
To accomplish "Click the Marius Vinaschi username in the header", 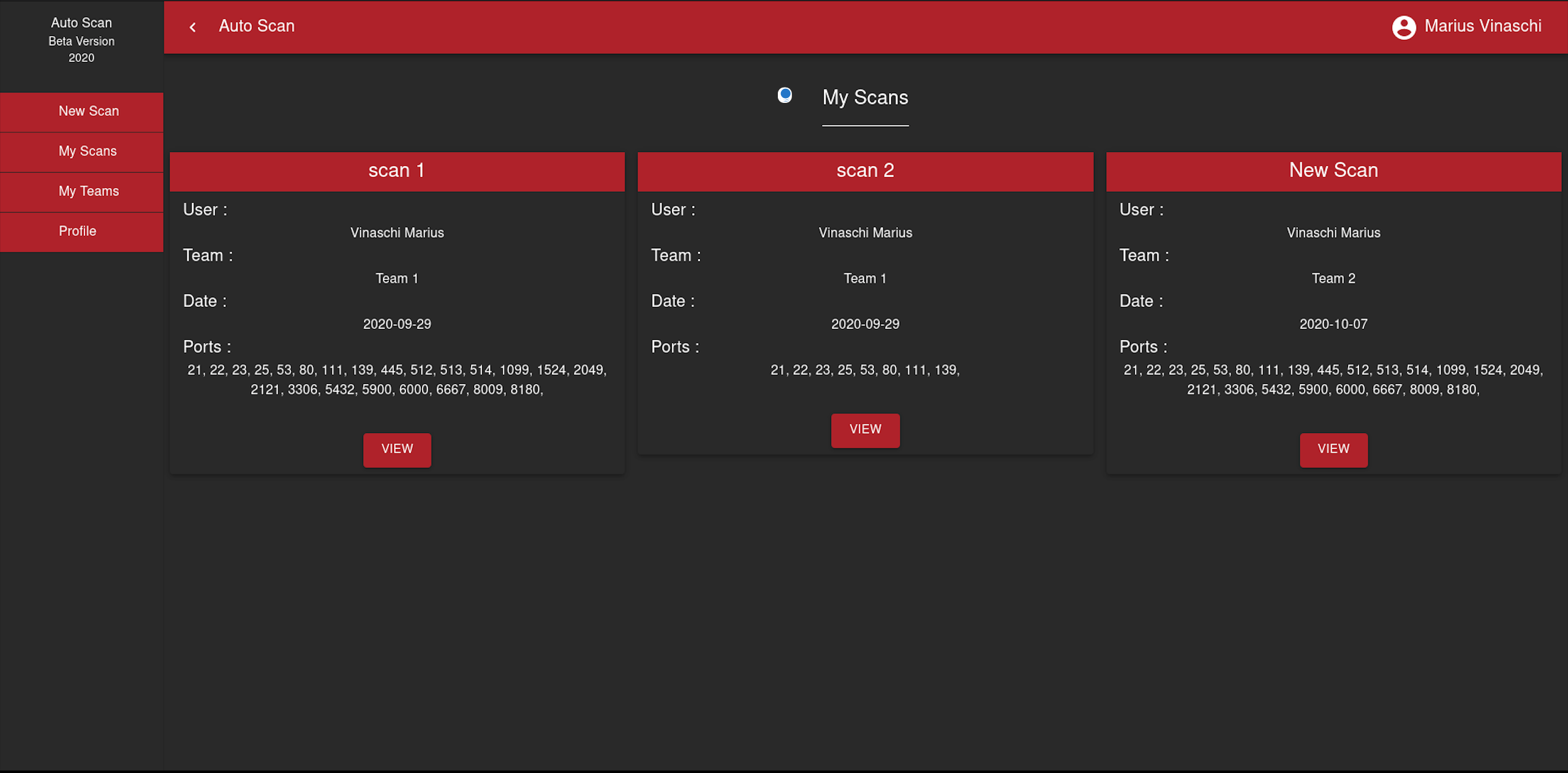I will (1482, 26).
